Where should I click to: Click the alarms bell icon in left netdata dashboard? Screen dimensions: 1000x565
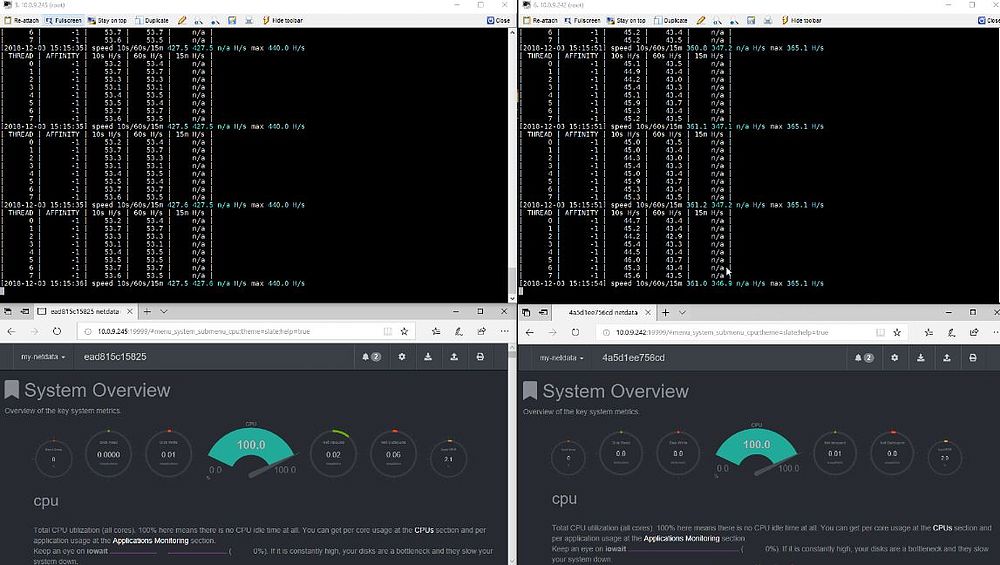pyautogui.click(x=370, y=357)
